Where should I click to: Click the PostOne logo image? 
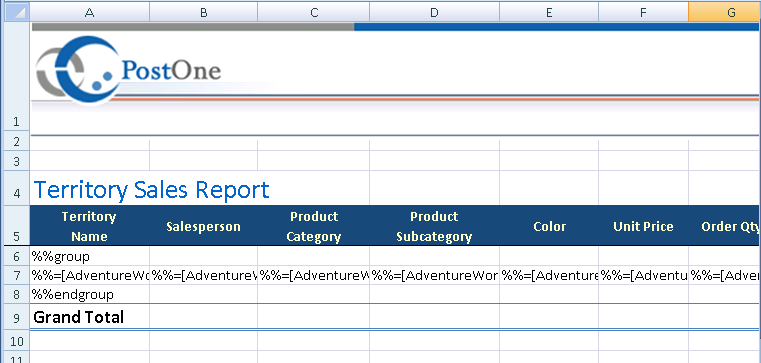point(129,70)
